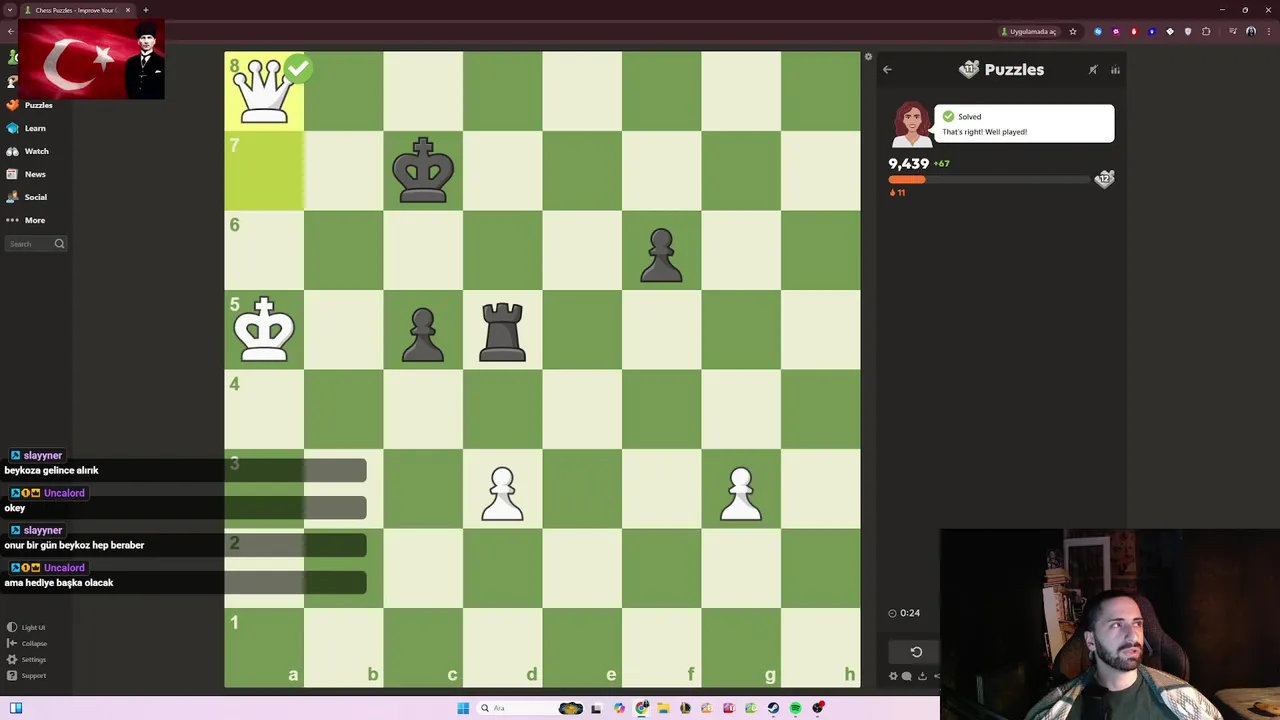This screenshot has width=1280, height=720.
Task: Open board settings gear beside the board
Action: (x=868, y=57)
